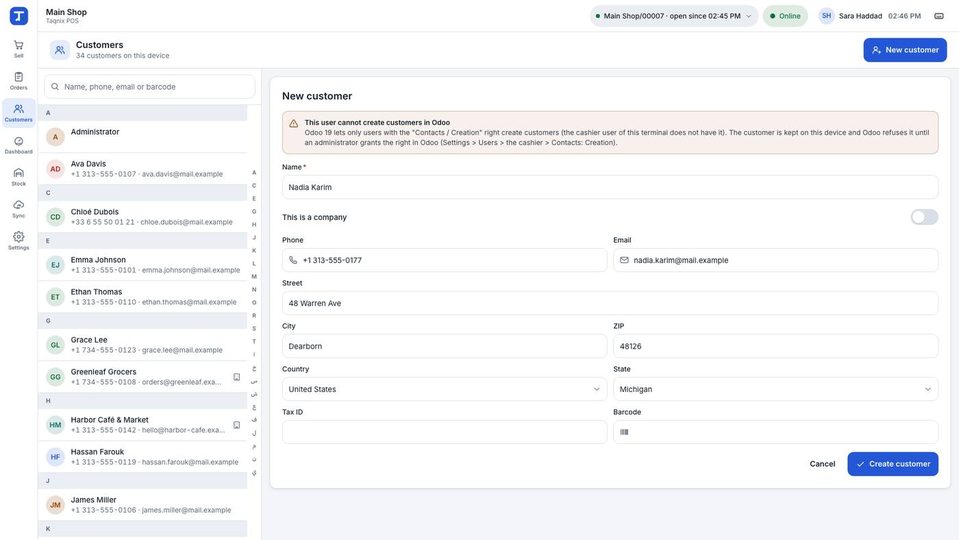959x540 pixels.
Task: Click the Customers header people icon
Action: (60, 50)
